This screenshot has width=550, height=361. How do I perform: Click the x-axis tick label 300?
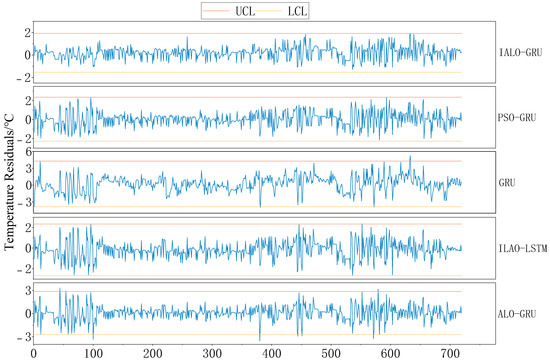pos(212,354)
